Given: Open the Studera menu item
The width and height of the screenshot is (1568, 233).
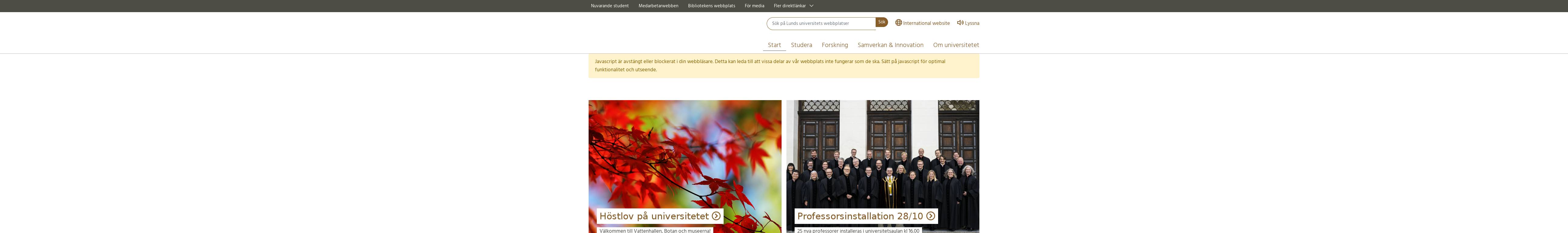Looking at the screenshot, I should [801, 45].
